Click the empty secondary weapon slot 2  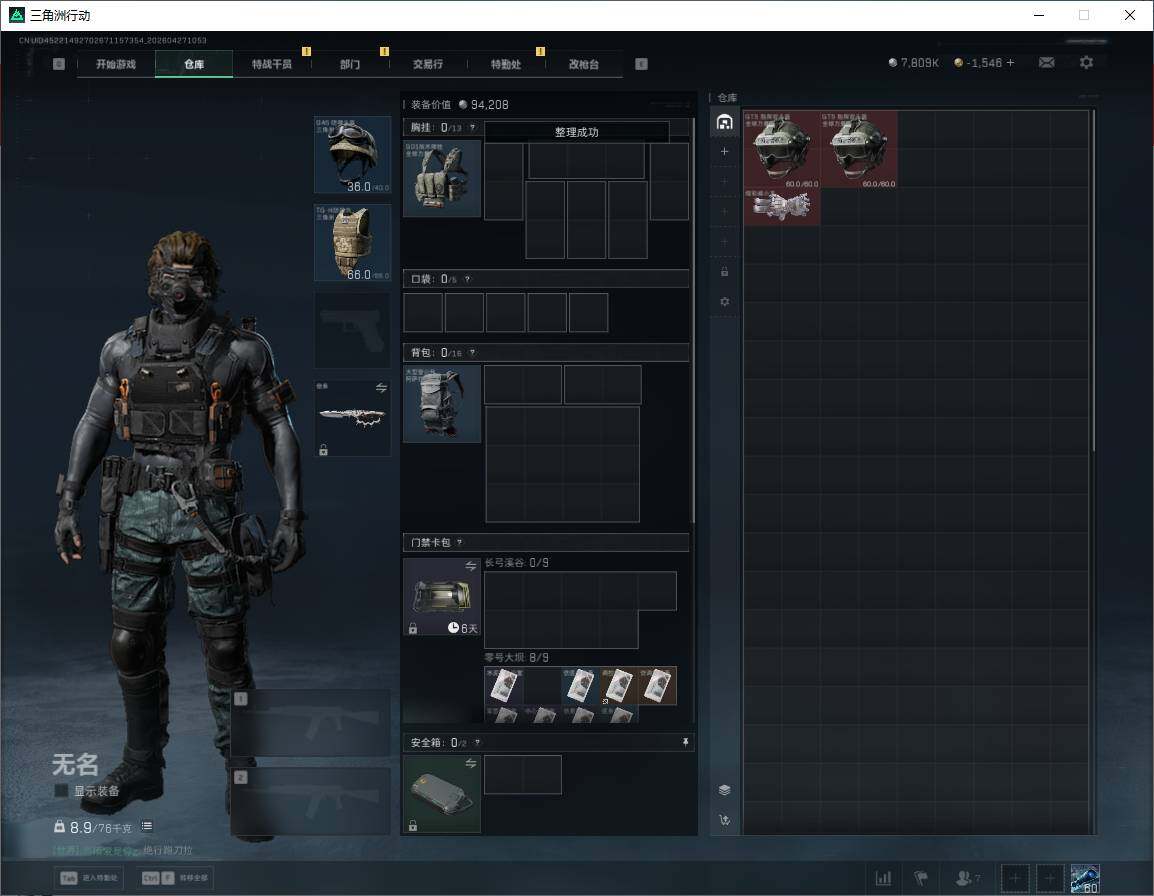[311, 801]
